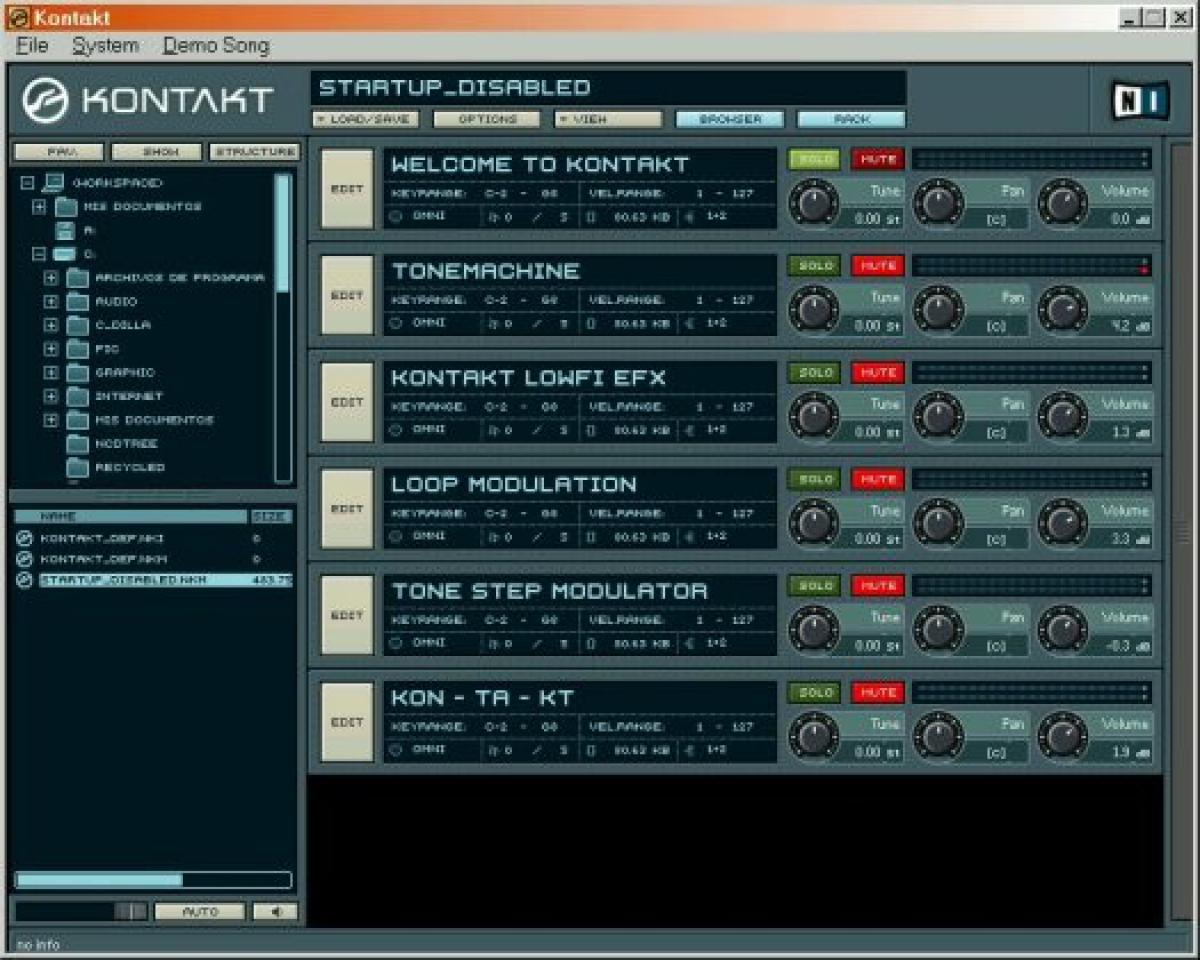Click the Kontakt logo in the header
This screenshot has width=1200, height=960.
click(148, 100)
